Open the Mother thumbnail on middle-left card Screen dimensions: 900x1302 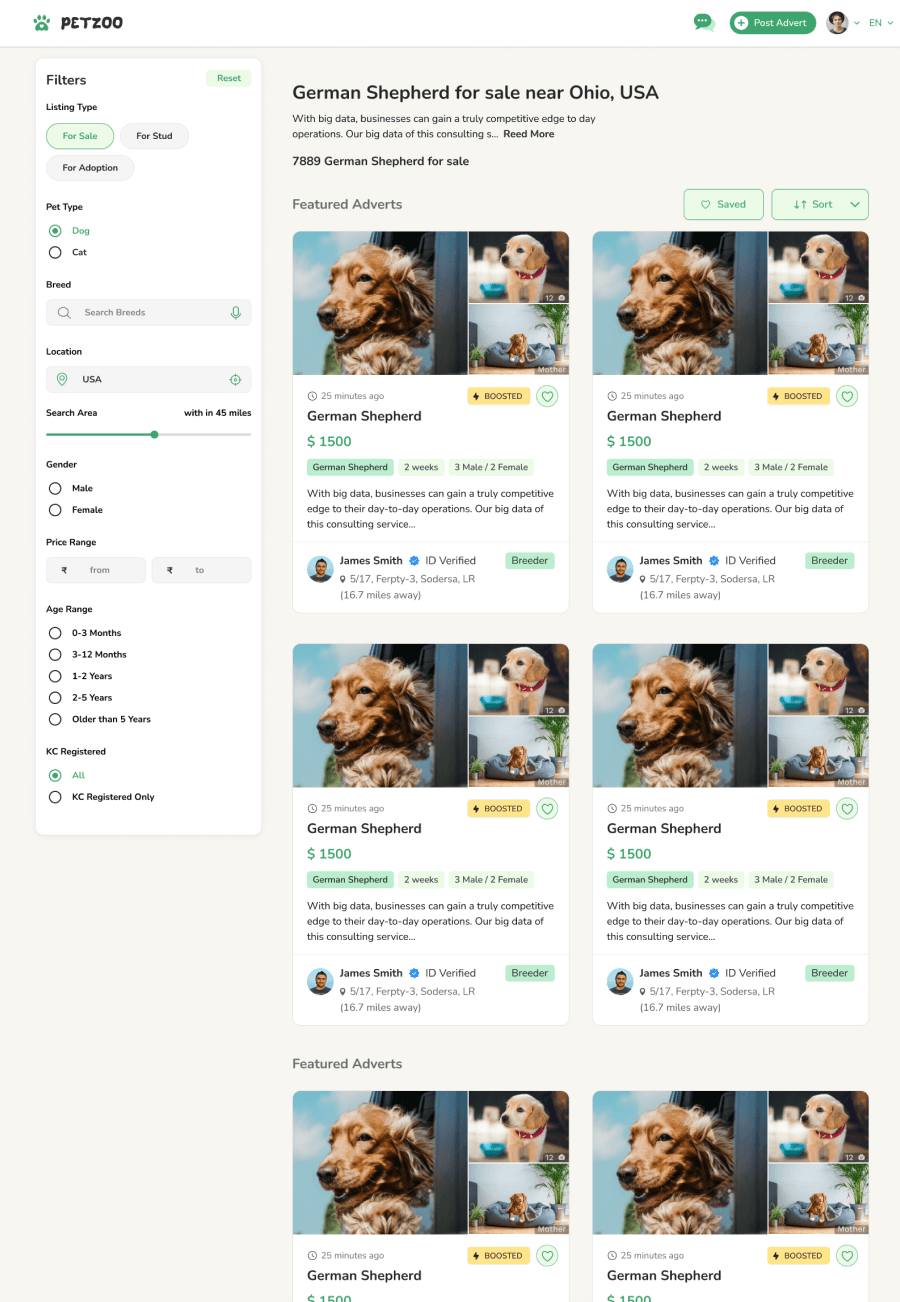[x=519, y=752]
